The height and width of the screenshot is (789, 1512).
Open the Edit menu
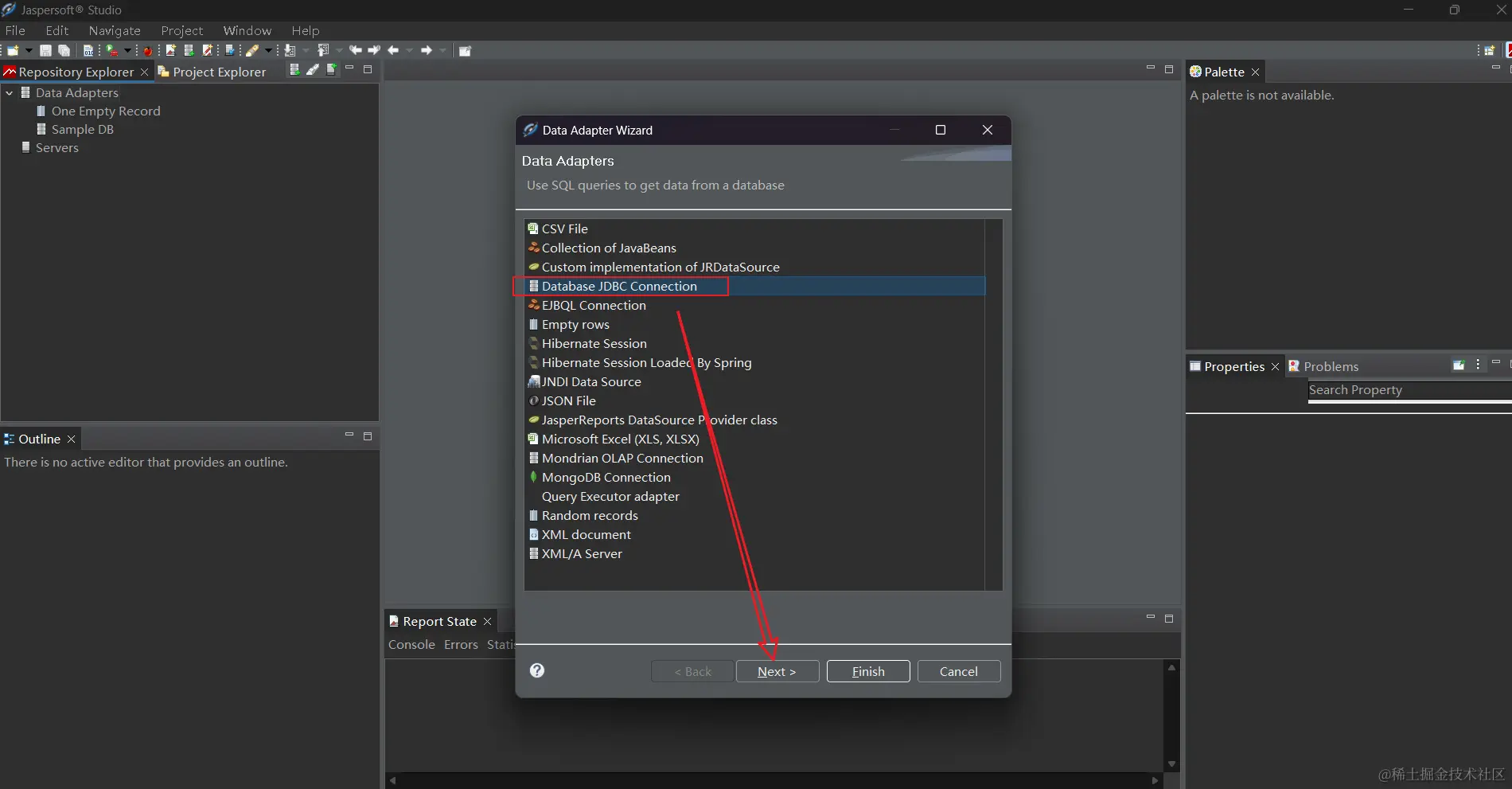click(x=57, y=30)
